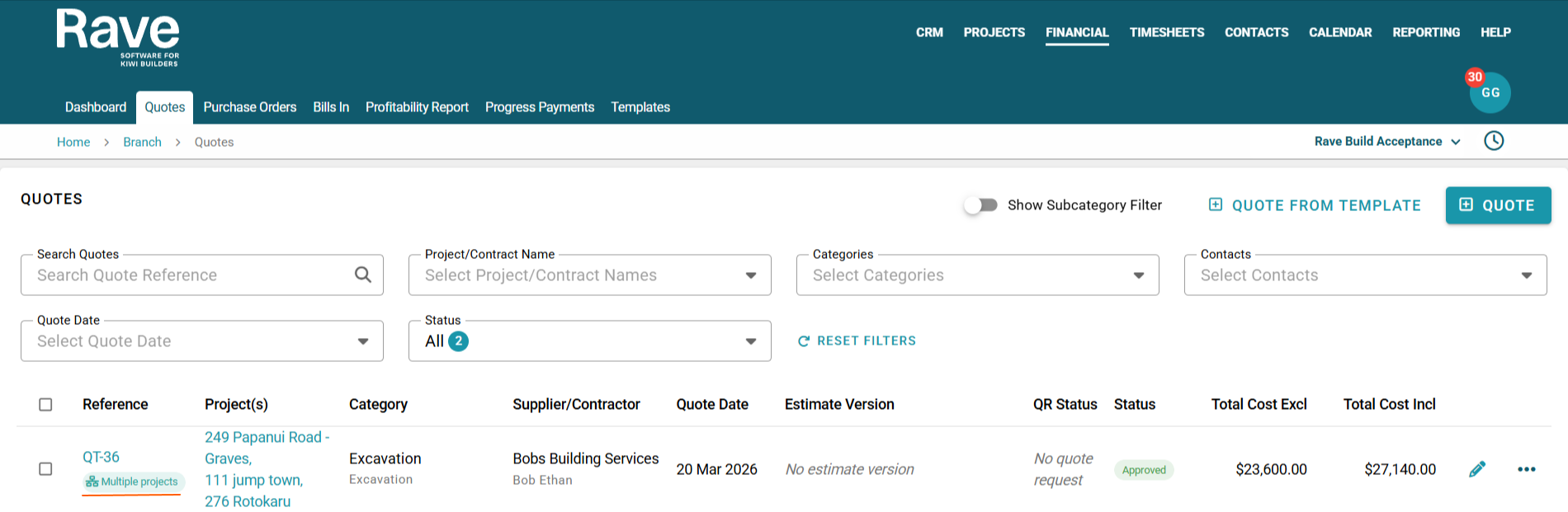Select the QT-36 row checkbox
This screenshot has height=512, width=1568.
click(45, 469)
